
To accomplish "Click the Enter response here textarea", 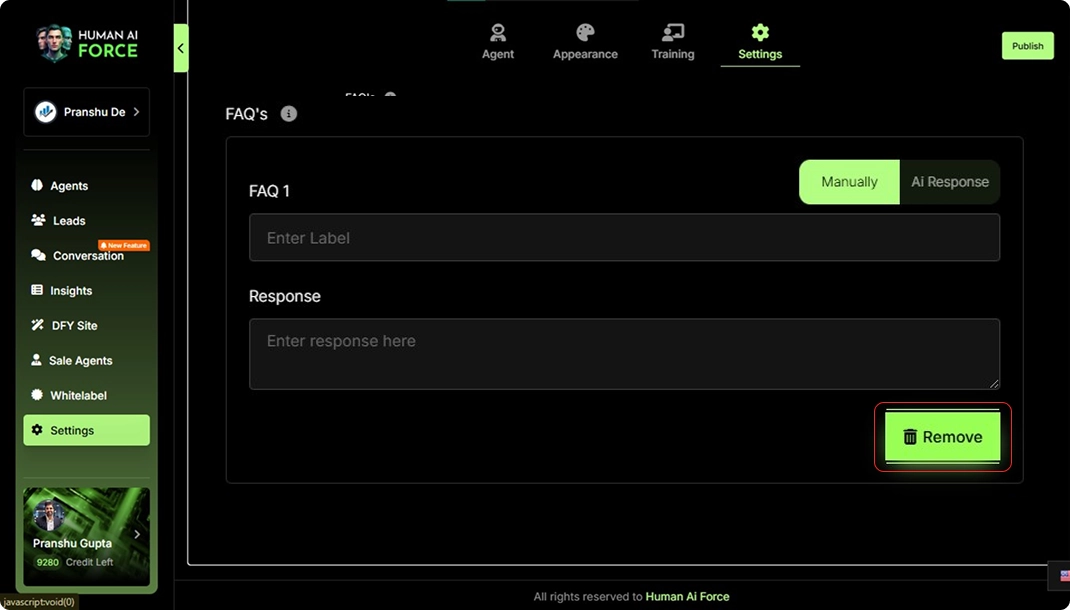I will [624, 354].
